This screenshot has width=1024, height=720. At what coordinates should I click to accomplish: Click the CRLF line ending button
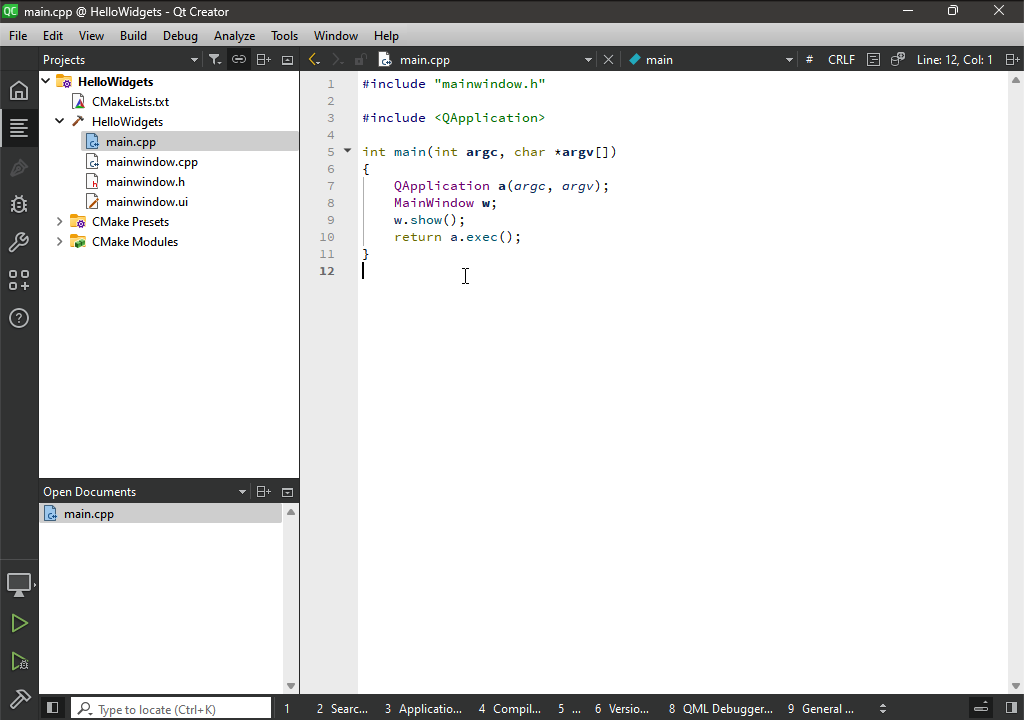pyautogui.click(x=841, y=60)
